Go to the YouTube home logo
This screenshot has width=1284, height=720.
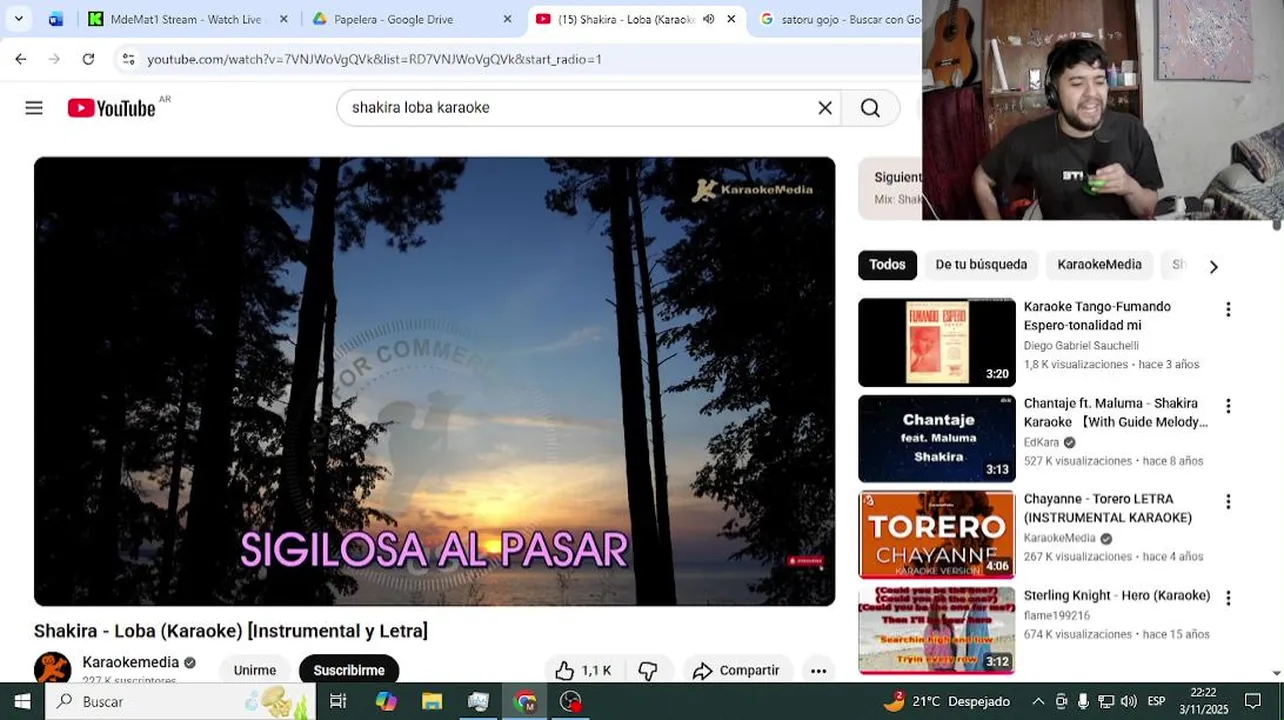tap(111, 108)
